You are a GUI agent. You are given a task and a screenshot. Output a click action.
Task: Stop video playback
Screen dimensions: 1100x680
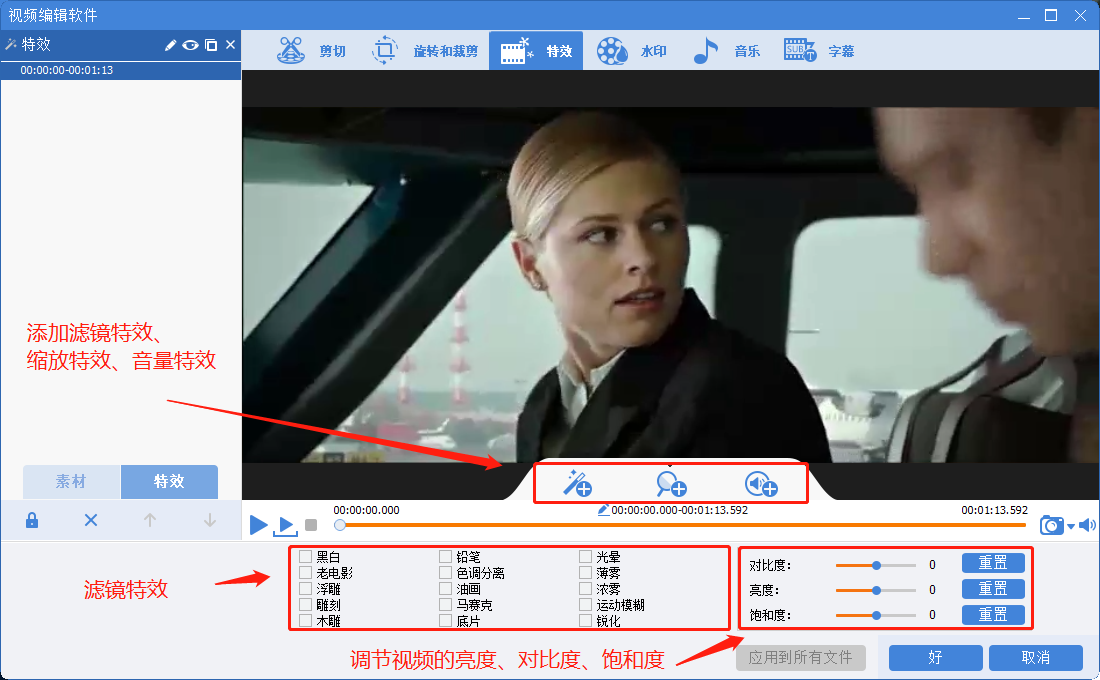pos(311,525)
